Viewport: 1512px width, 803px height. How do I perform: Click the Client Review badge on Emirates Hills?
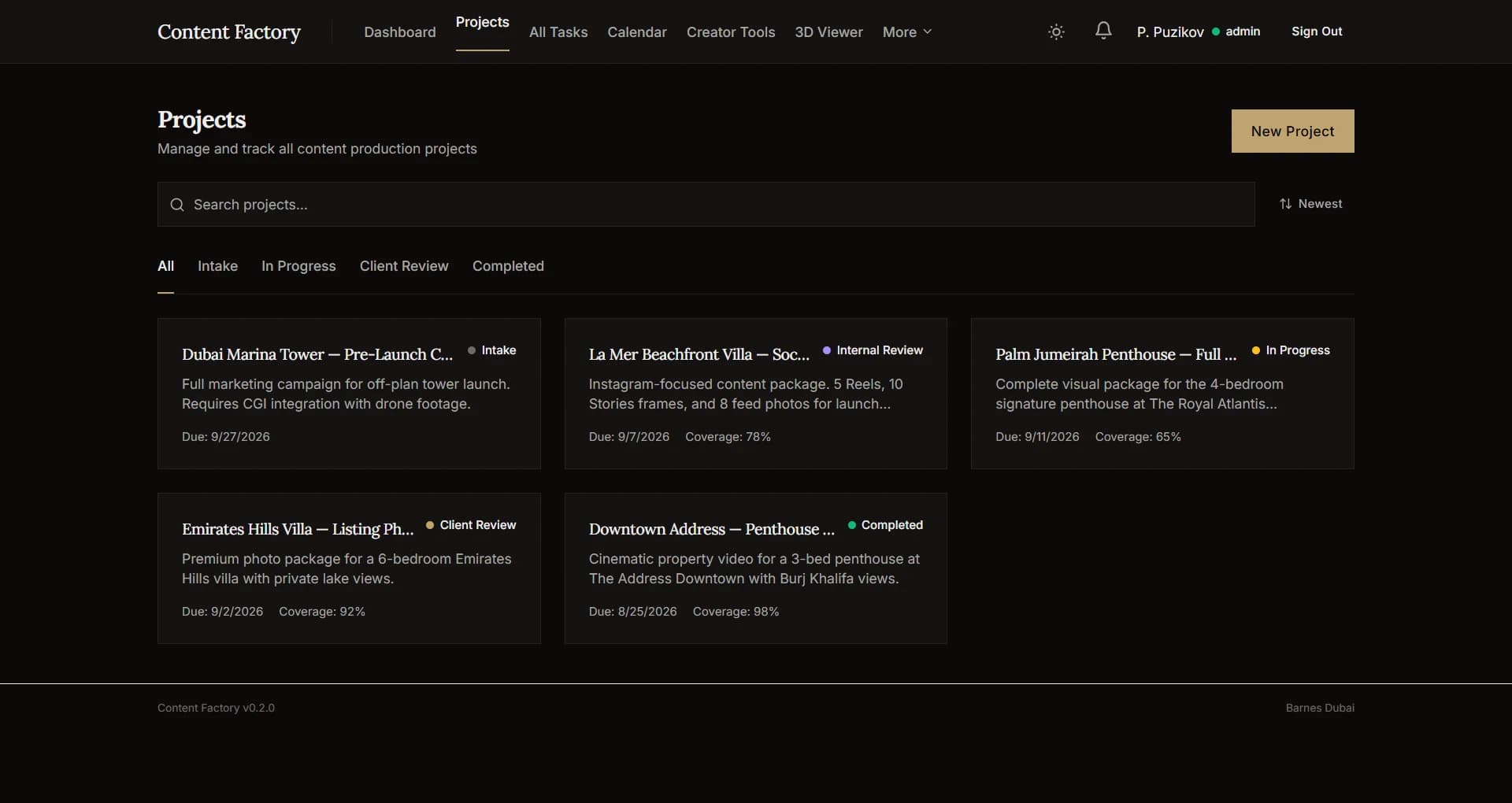[471, 525]
